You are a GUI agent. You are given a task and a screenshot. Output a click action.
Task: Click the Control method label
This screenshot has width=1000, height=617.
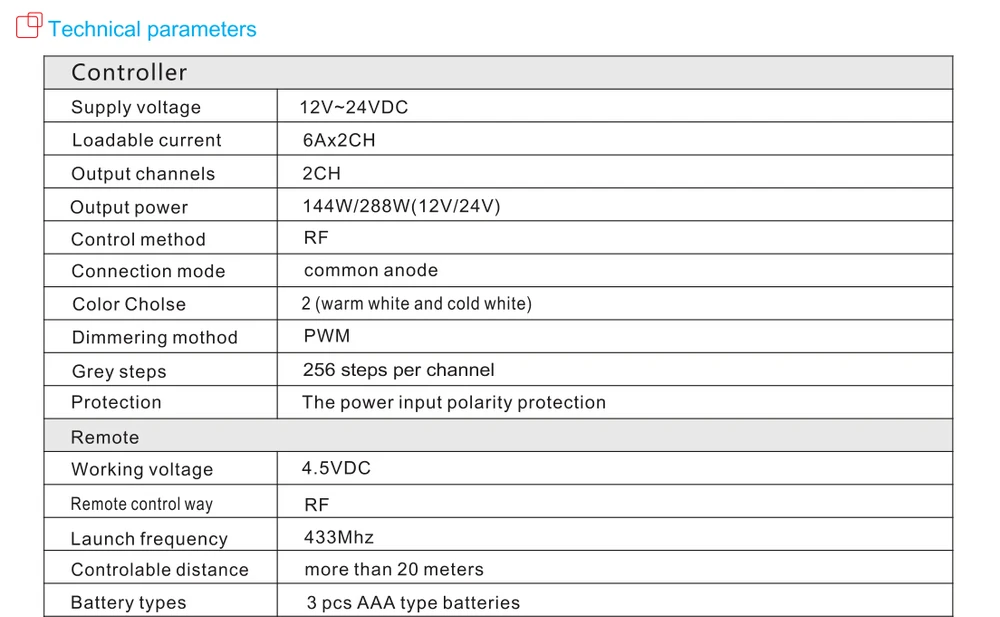[x=138, y=239]
